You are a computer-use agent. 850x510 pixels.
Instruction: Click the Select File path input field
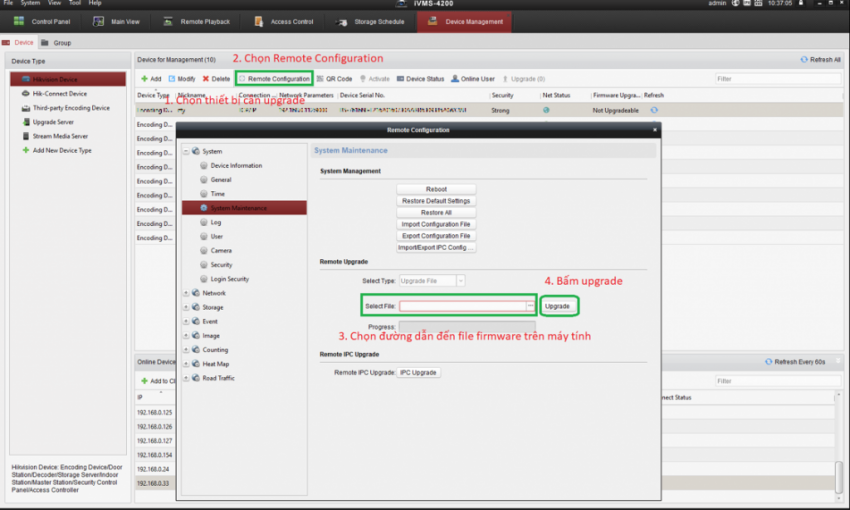click(x=462, y=305)
